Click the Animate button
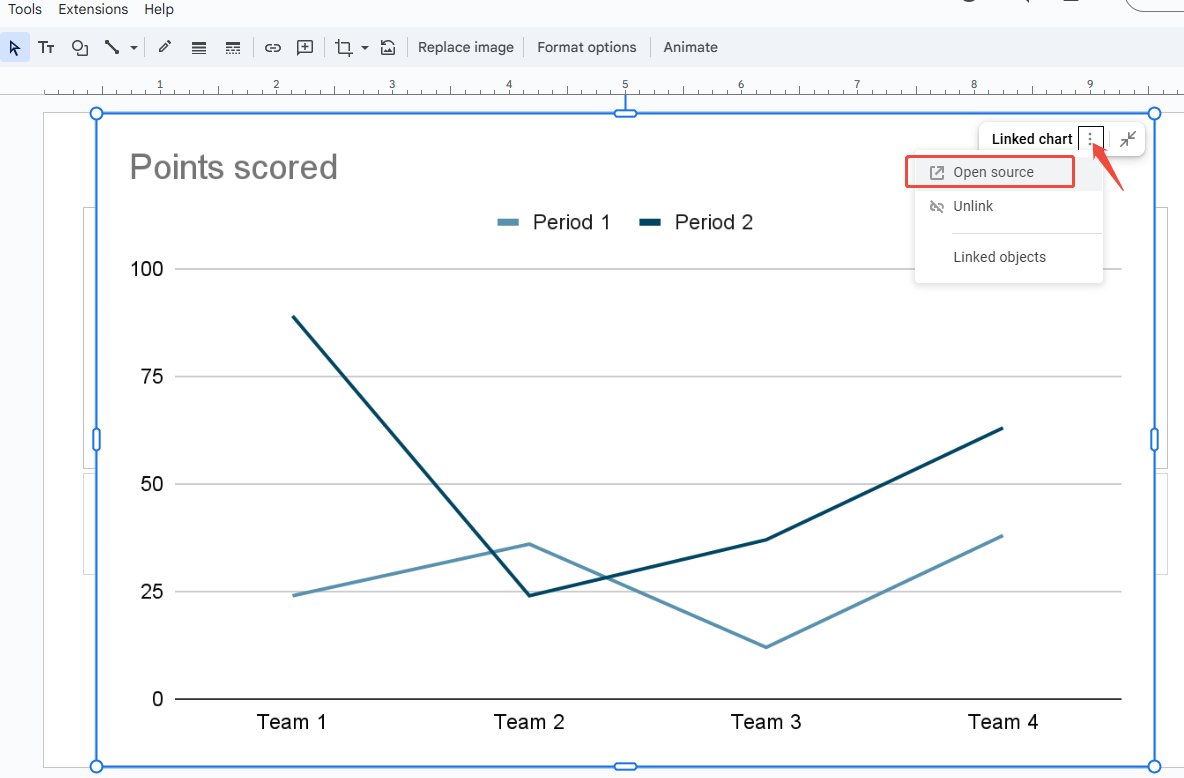Image resolution: width=1184 pixels, height=778 pixels. 690,47
